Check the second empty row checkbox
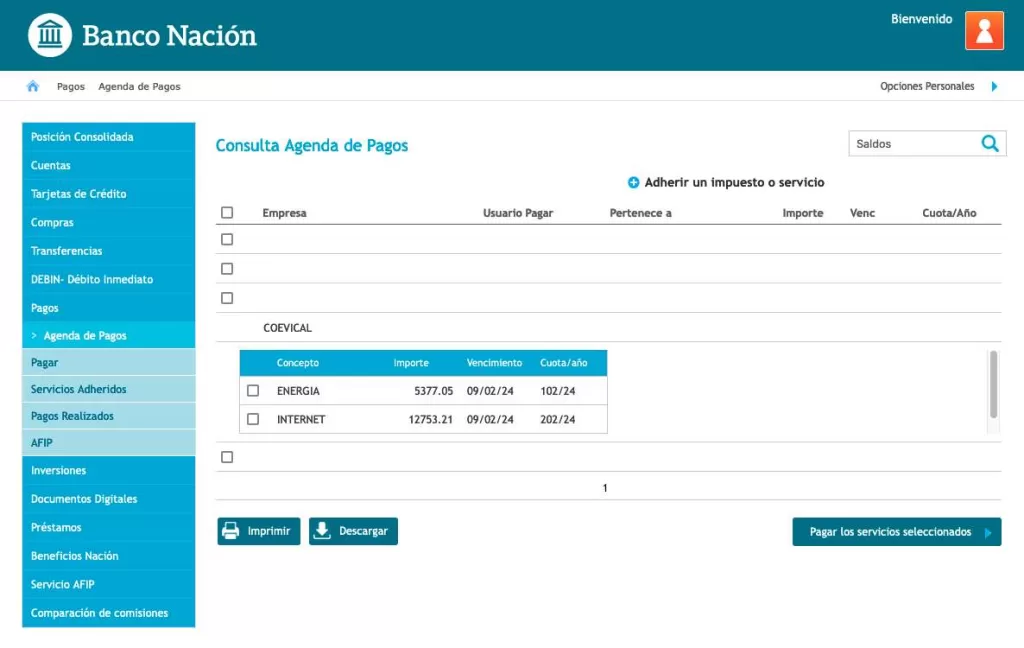1024x648 pixels. pyautogui.click(x=227, y=268)
